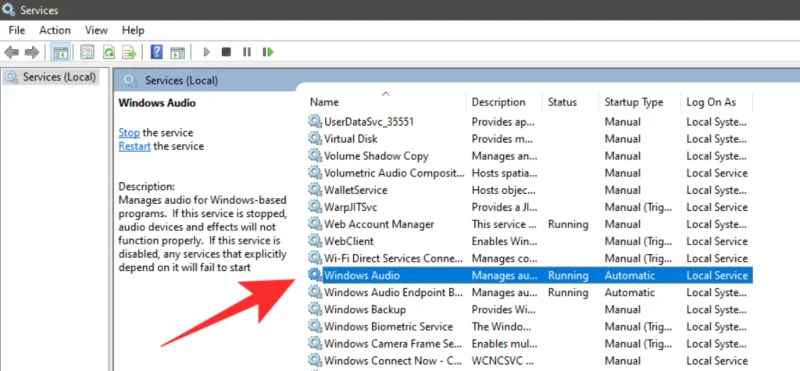This screenshot has height=371, width=800.
Task: Open the Properties toolbar icon
Action: [88, 52]
